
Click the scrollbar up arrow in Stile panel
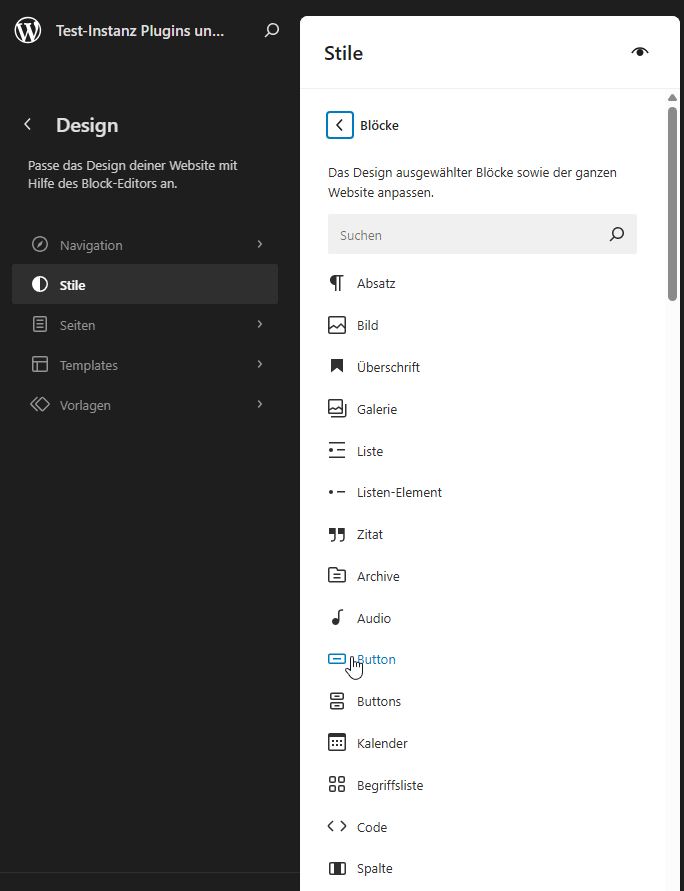pyautogui.click(x=673, y=98)
